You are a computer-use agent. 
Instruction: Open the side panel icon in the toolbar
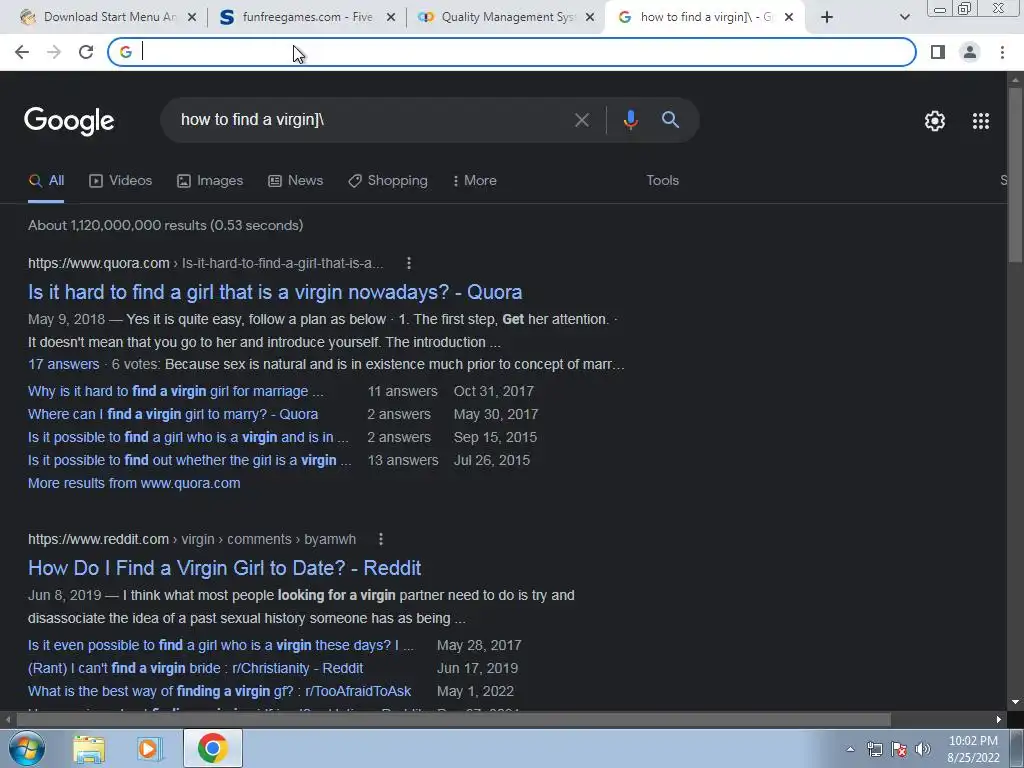point(938,52)
